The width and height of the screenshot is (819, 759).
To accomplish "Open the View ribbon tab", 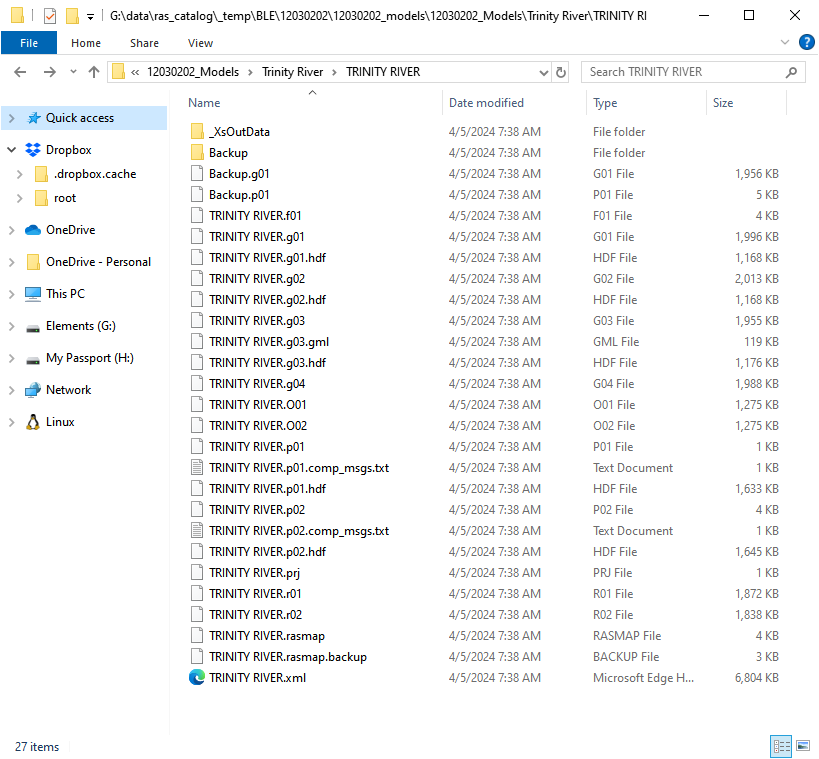I will (x=200, y=43).
